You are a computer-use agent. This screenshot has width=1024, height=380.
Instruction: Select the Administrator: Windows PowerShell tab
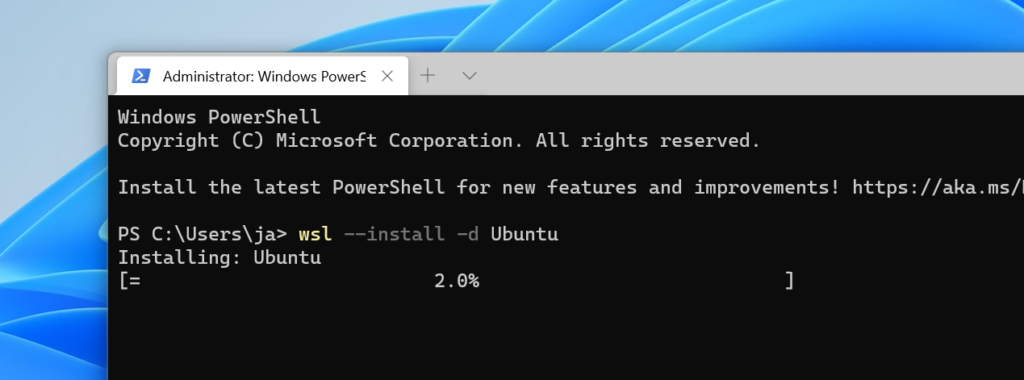(x=263, y=76)
